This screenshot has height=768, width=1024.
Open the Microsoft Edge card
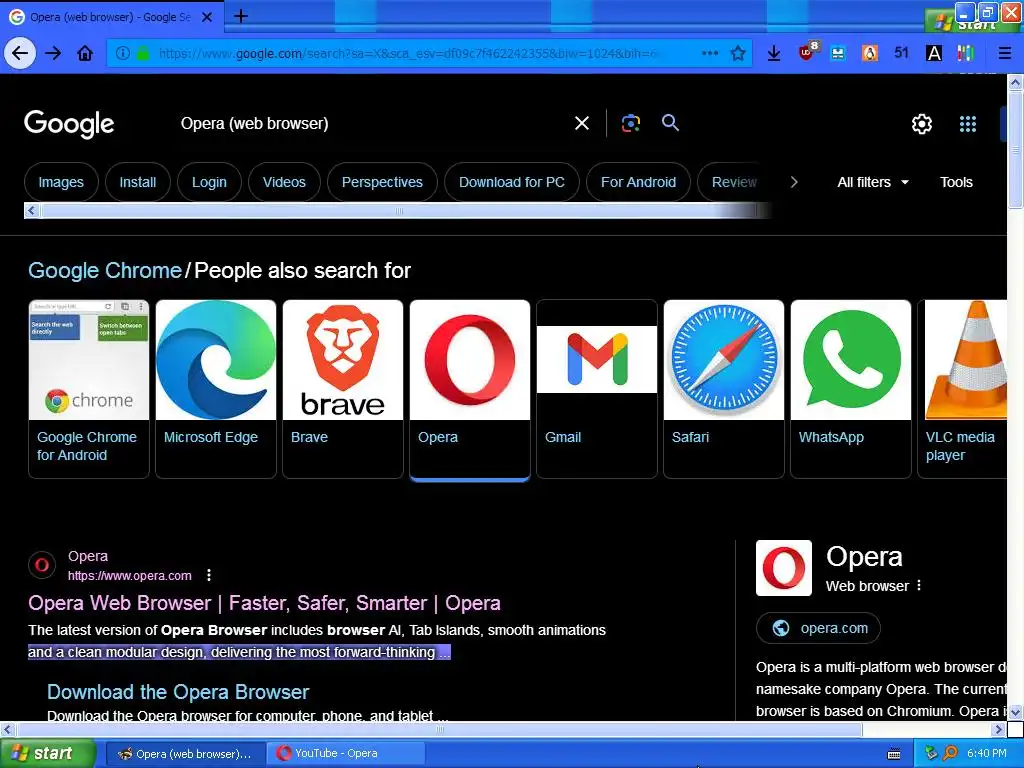pos(216,389)
